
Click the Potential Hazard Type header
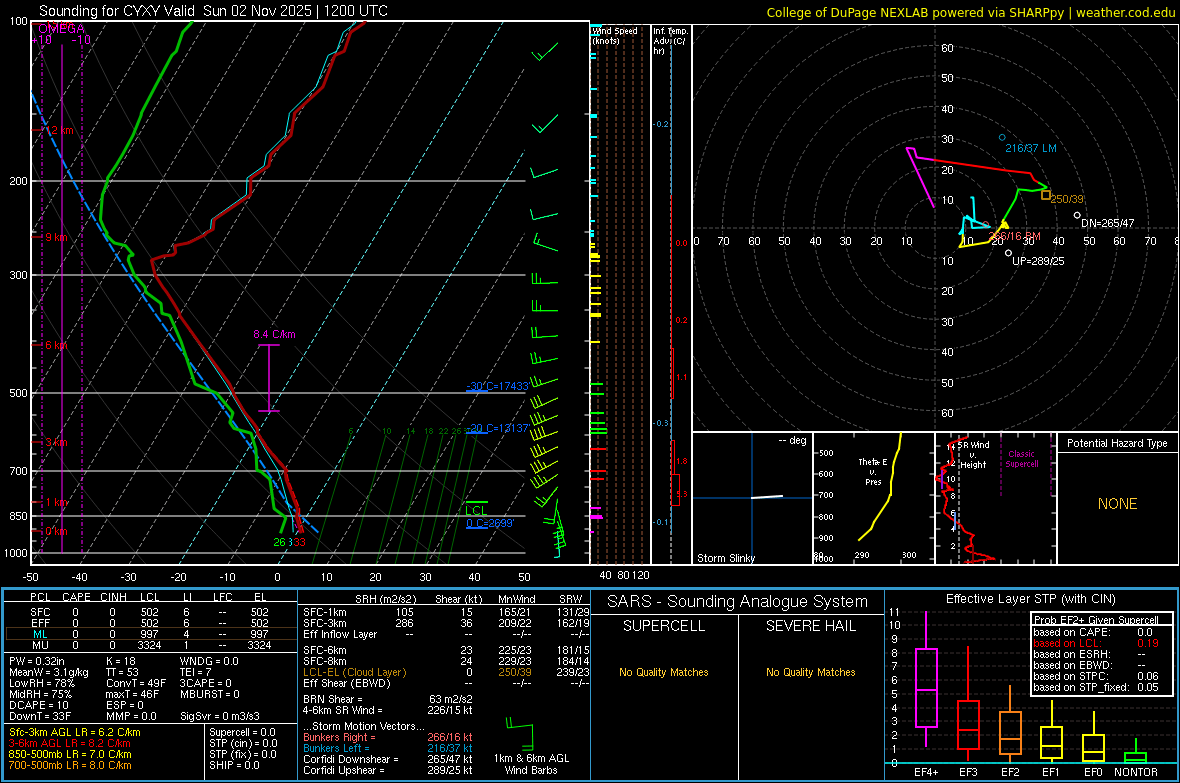click(1117, 443)
